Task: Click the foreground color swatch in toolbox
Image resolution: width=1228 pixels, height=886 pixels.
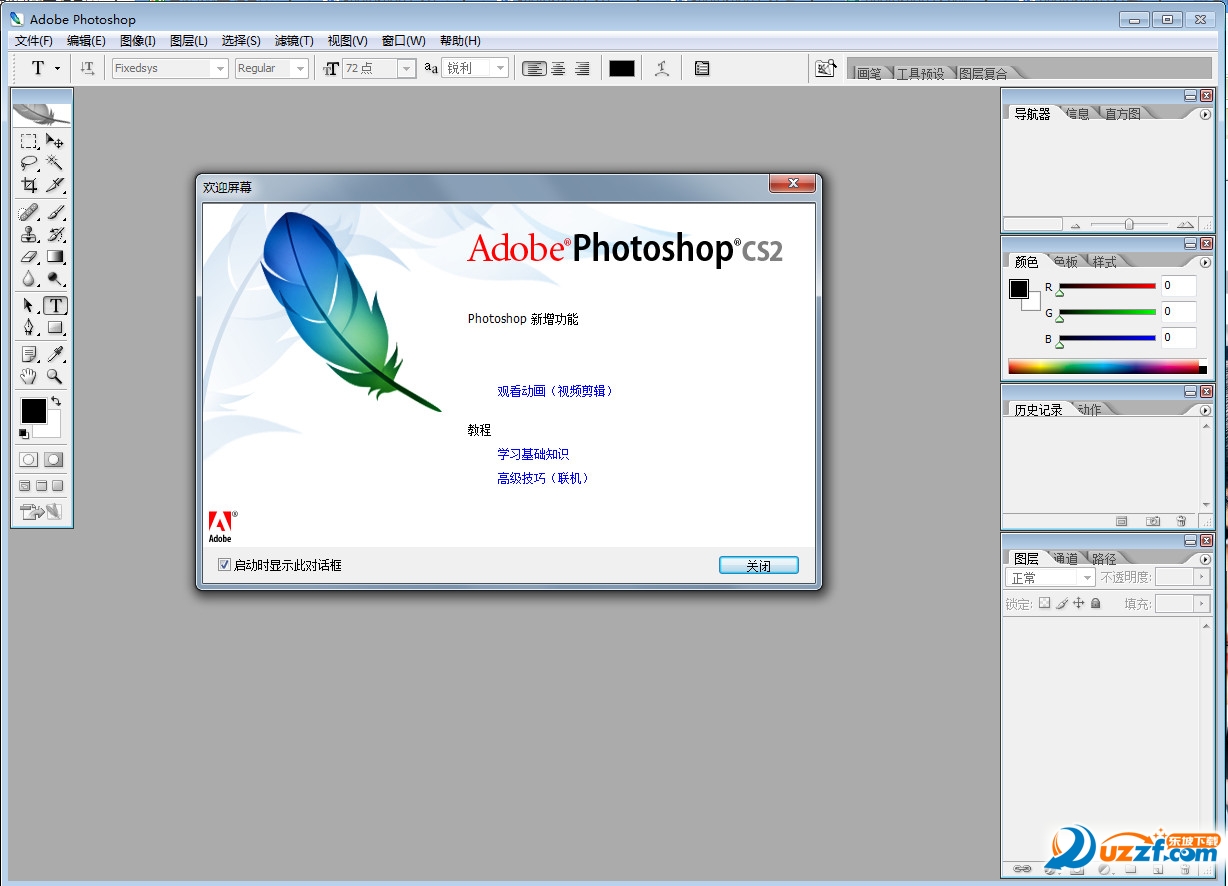Action: (x=34, y=410)
